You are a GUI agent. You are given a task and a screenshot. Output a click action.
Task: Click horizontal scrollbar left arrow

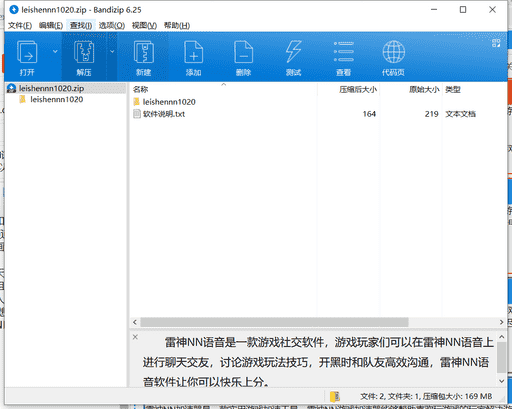point(135,322)
